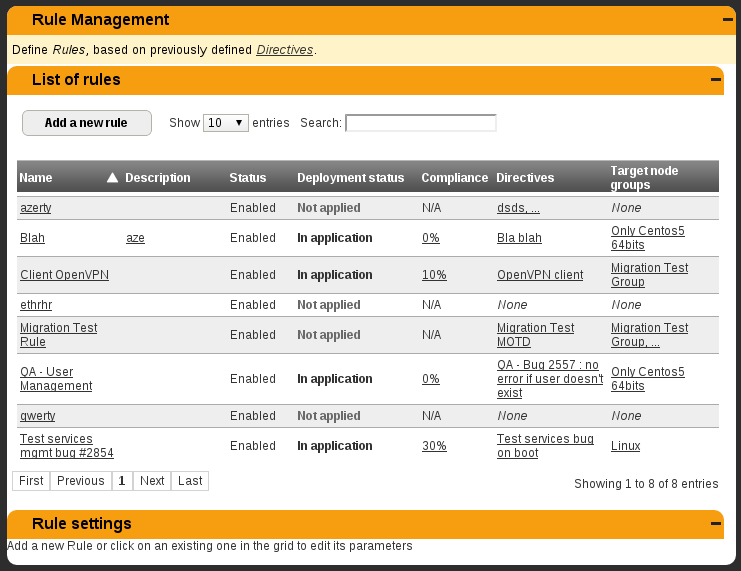Image resolution: width=741 pixels, height=571 pixels.
Task: Open Test services mgmt bug #2854 rule
Action: [67, 446]
